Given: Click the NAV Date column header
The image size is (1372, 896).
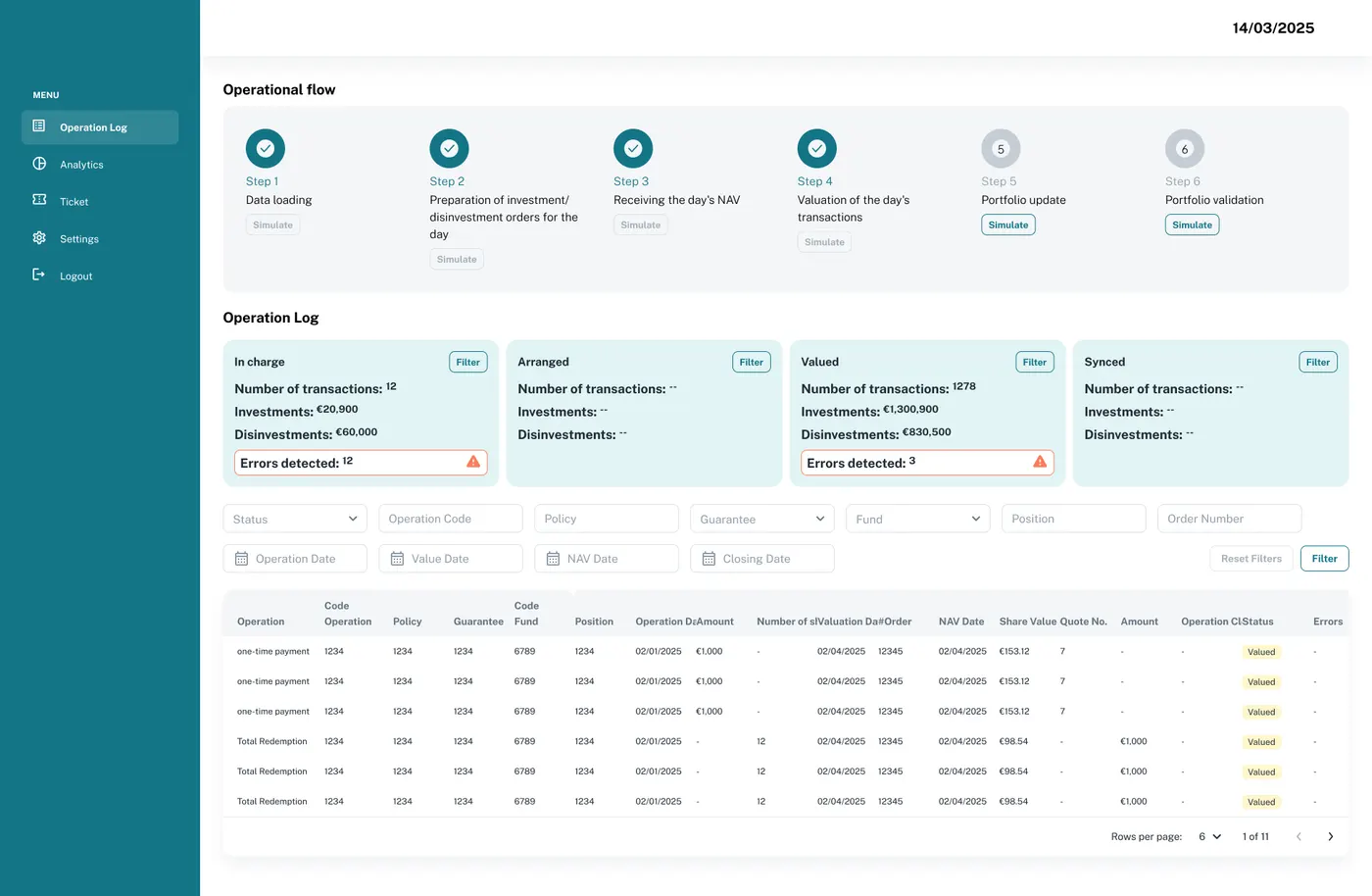Looking at the screenshot, I should click(961, 622).
